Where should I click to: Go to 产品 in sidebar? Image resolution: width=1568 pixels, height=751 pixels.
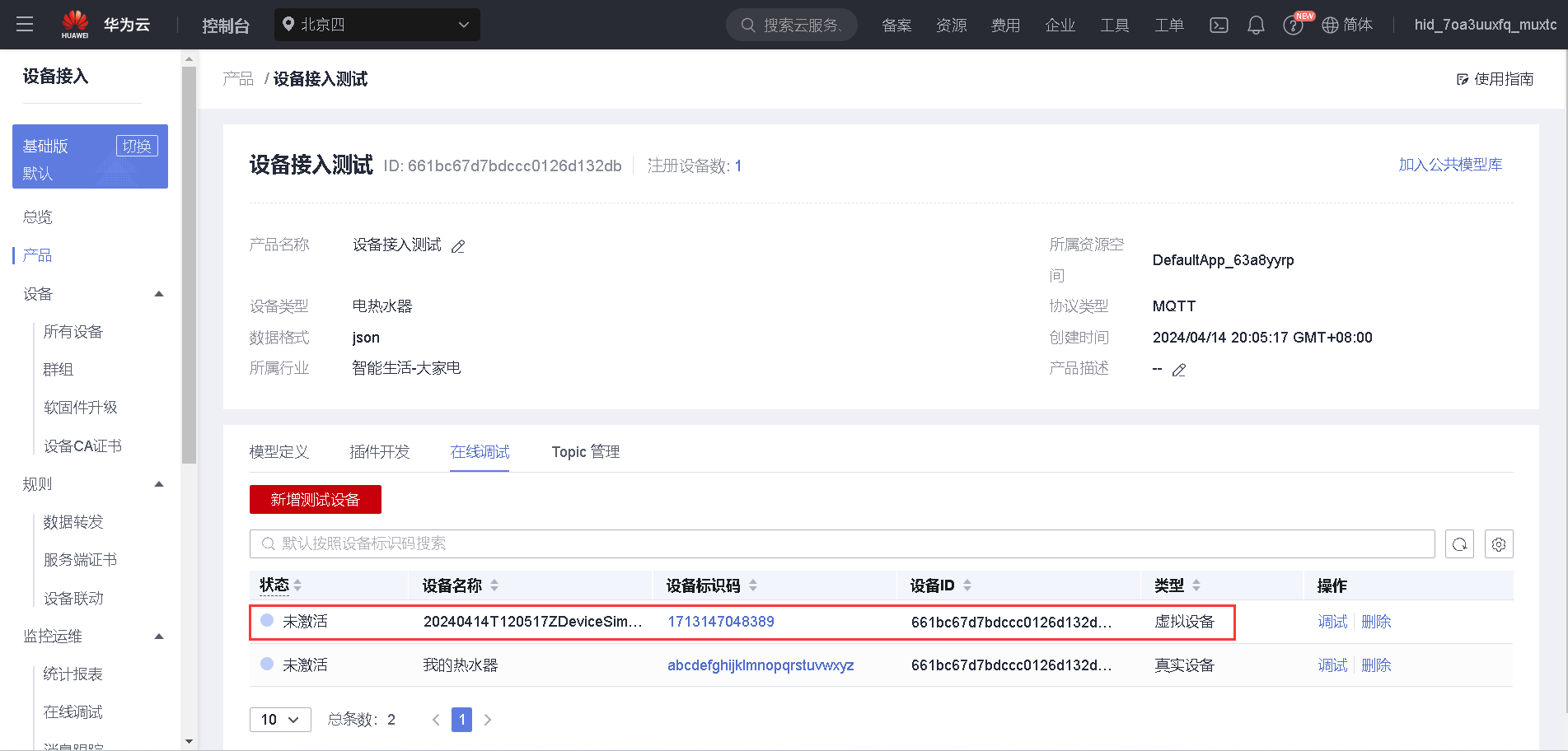coord(38,255)
